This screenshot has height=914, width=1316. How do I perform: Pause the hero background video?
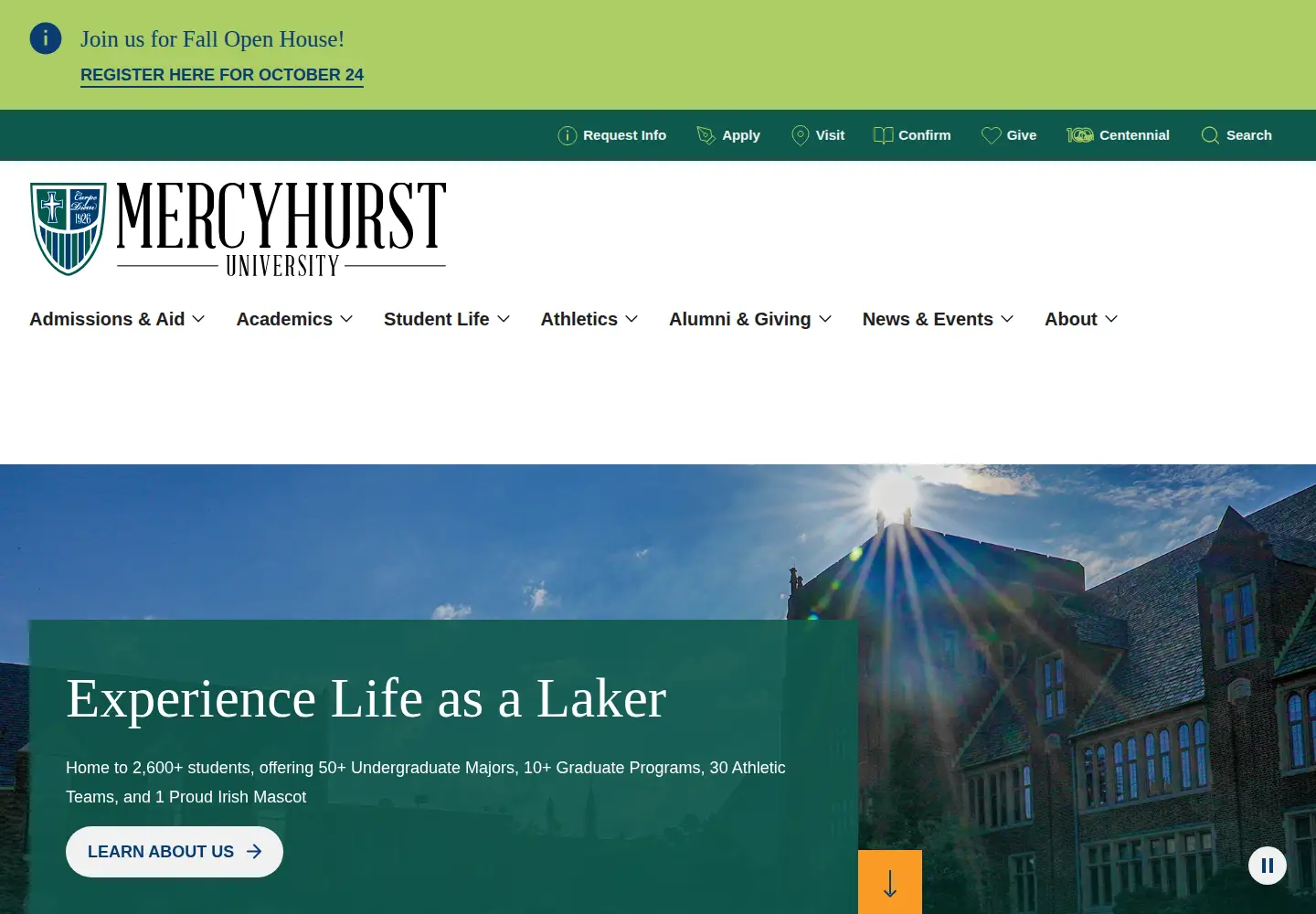[1268, 865]
